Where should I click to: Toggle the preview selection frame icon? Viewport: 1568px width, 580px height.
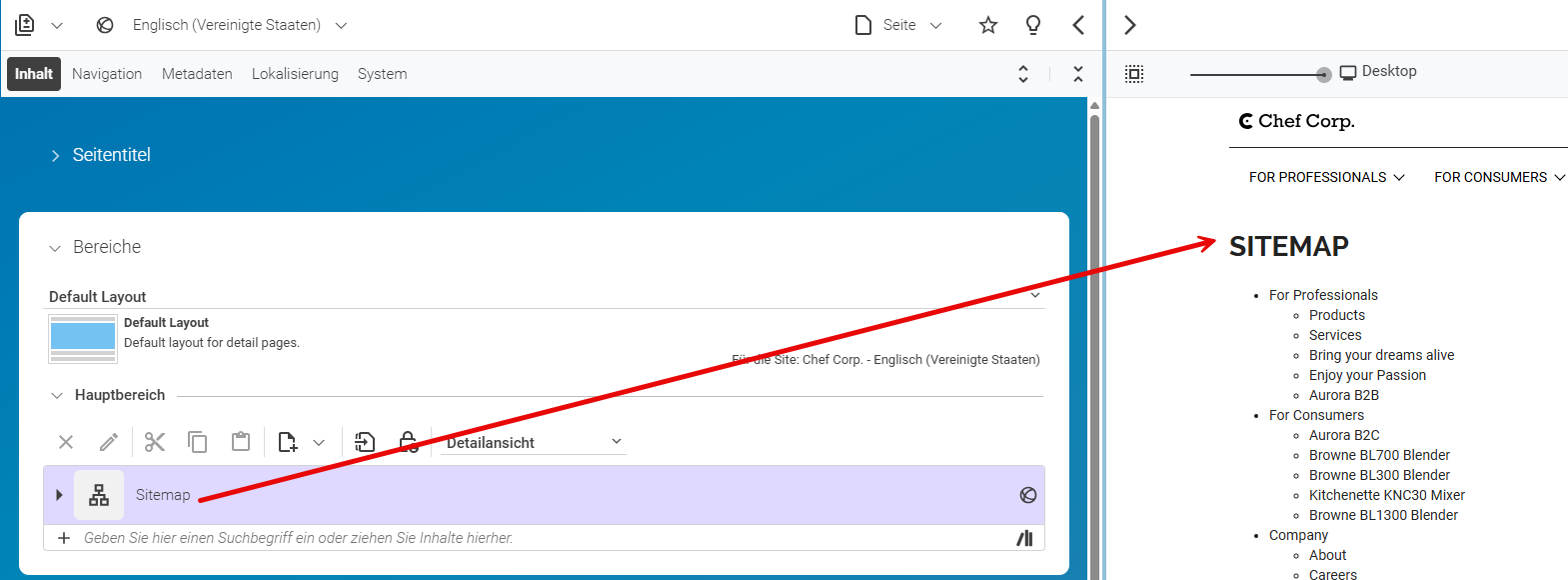[1134, 74]
